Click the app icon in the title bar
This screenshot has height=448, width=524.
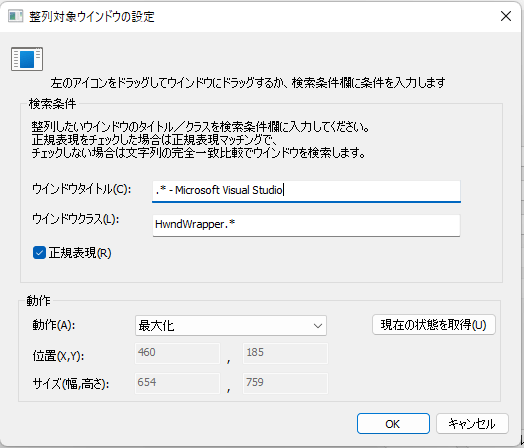pos(15,16)
